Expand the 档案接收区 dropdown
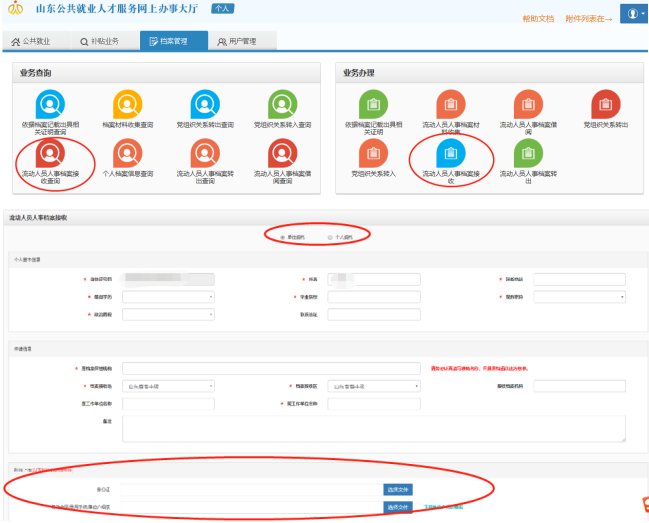Image resolution: width=649 pixels, height=523 pixels. click(374, 386)
